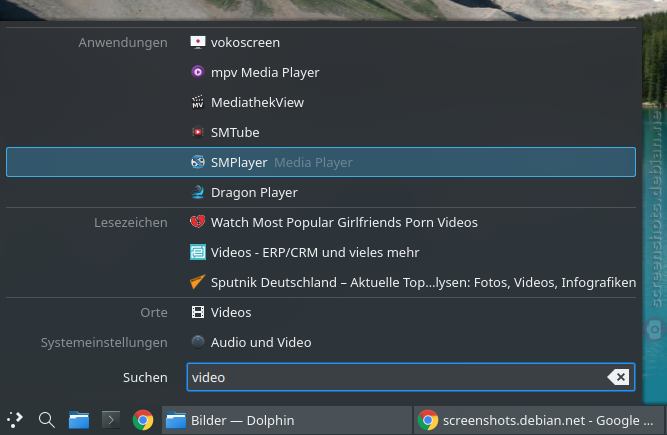The width and height of the screenshot is (667, 435).
Task: Click into the Suchen search field
Action: point(410,377)
